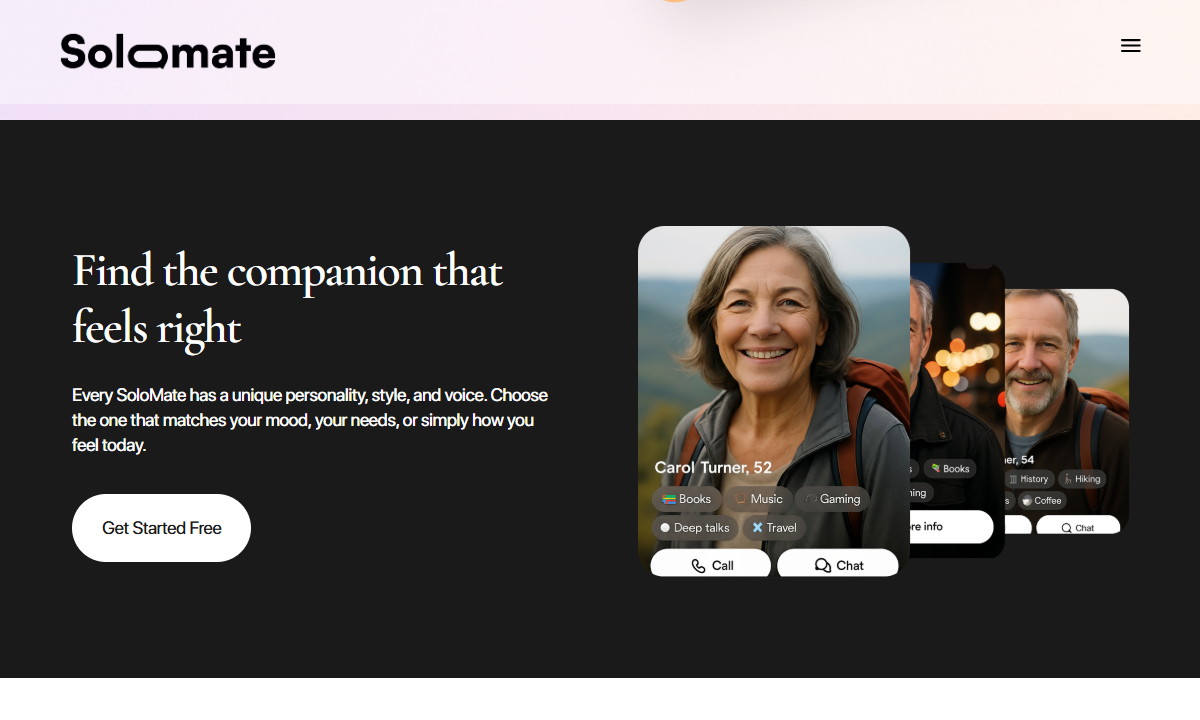Image resolution: width=1200 pixels, height=720 pixels.
Task: Select the Deep talks interest tag
Action: (x=695, y=528)
